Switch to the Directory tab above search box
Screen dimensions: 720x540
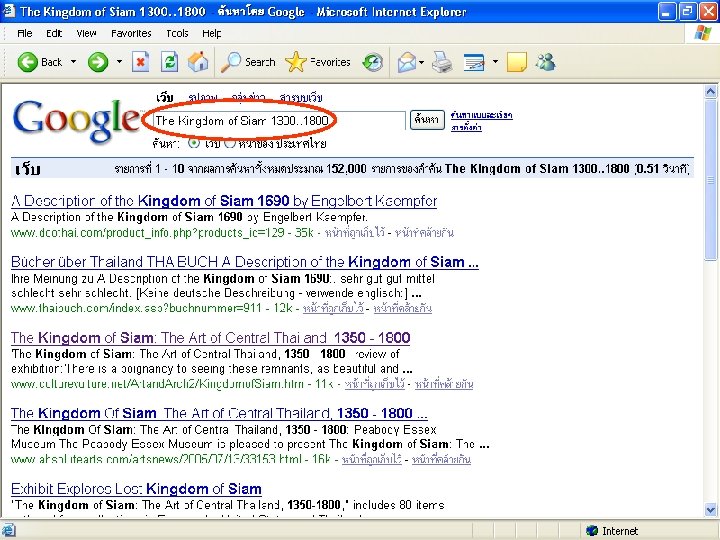pos(301,97)
